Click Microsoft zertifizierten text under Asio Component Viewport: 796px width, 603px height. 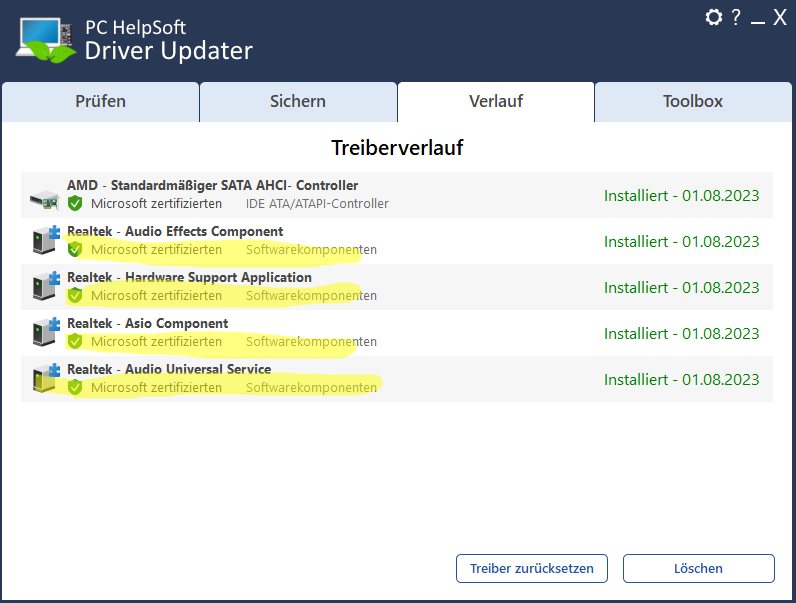pos(156,342)
